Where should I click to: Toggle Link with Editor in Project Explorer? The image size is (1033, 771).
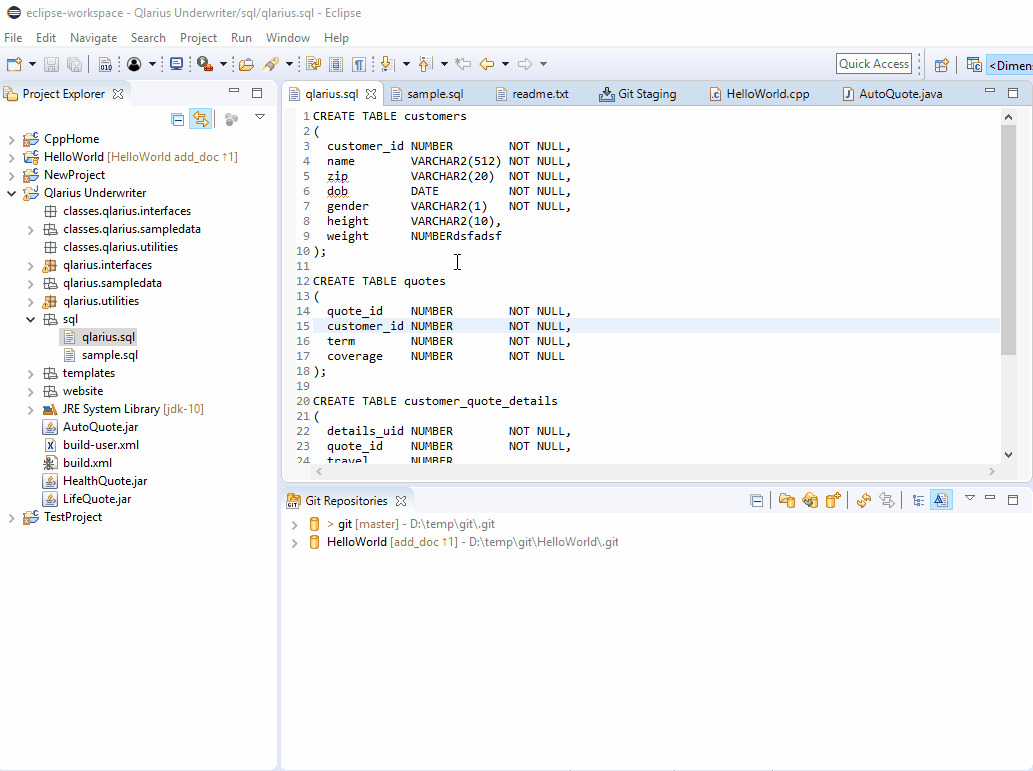200,118
